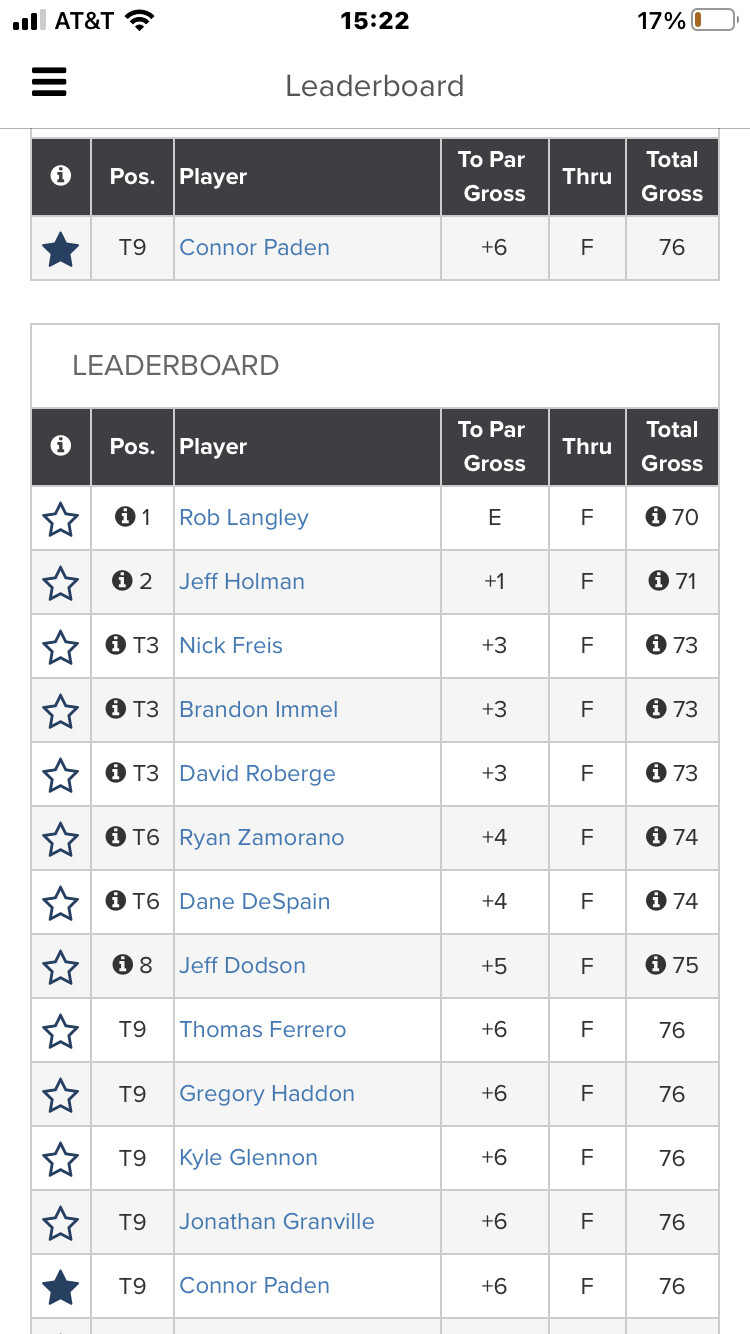Star Brandon Immel as a favorite
Image resolution: width=750 pixels, height=1334 pixels.
coord(61,711)
